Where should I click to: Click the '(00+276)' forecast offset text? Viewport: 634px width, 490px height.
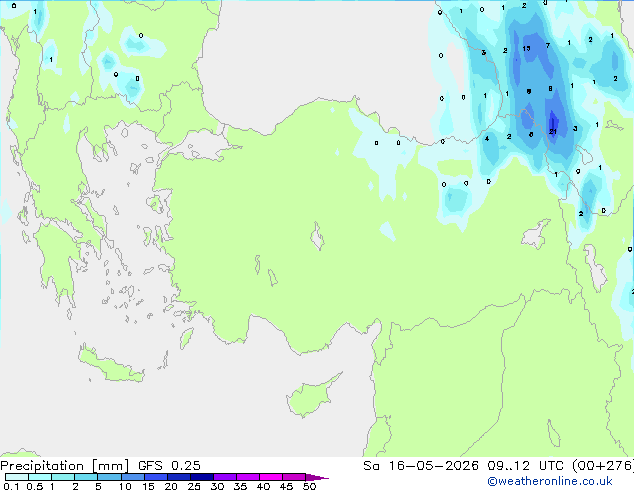[x=603, y=466]
